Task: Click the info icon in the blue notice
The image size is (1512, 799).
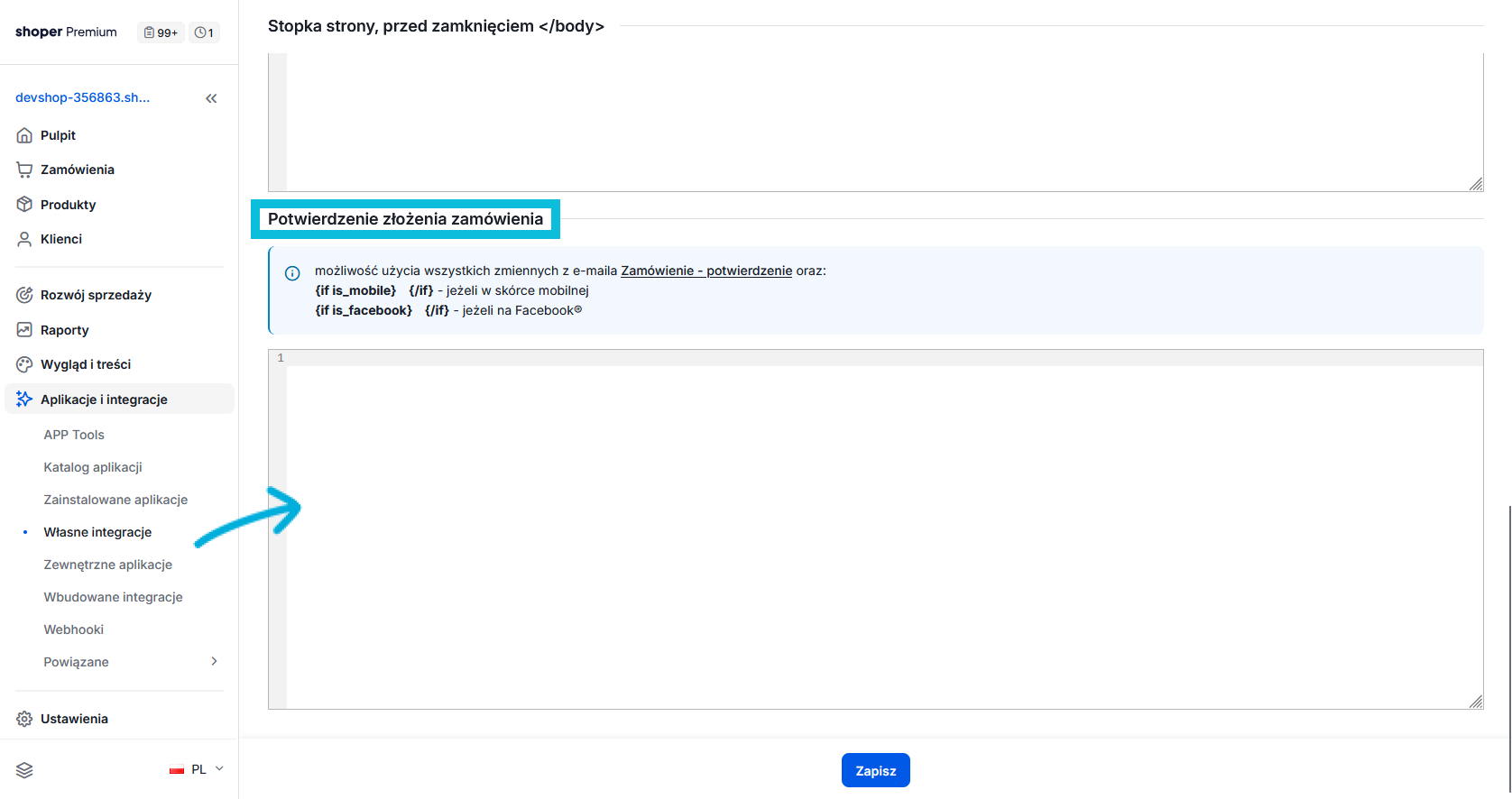Action: (292, 273)
